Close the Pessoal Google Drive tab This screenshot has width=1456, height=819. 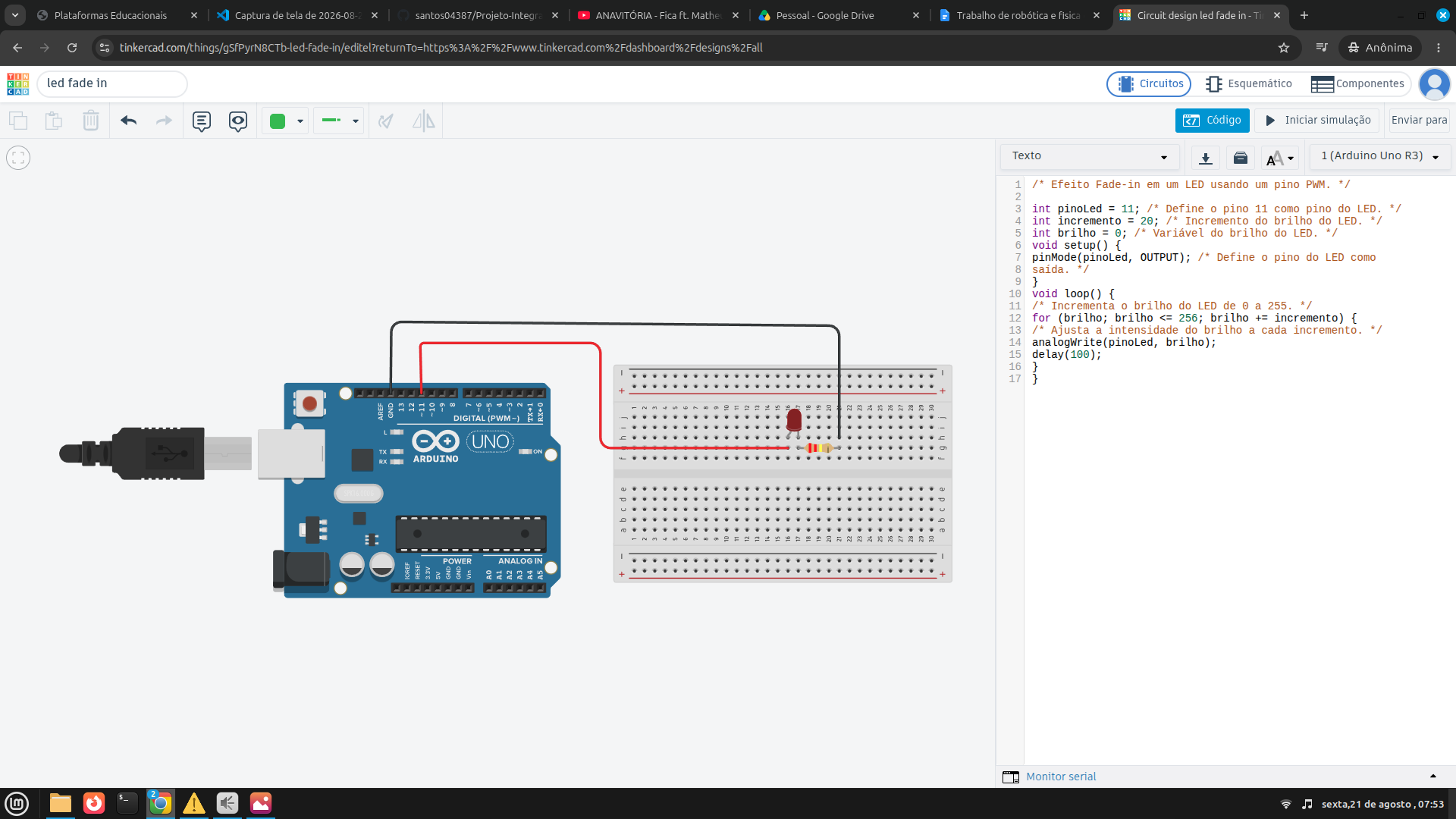(x=916, y=15)
